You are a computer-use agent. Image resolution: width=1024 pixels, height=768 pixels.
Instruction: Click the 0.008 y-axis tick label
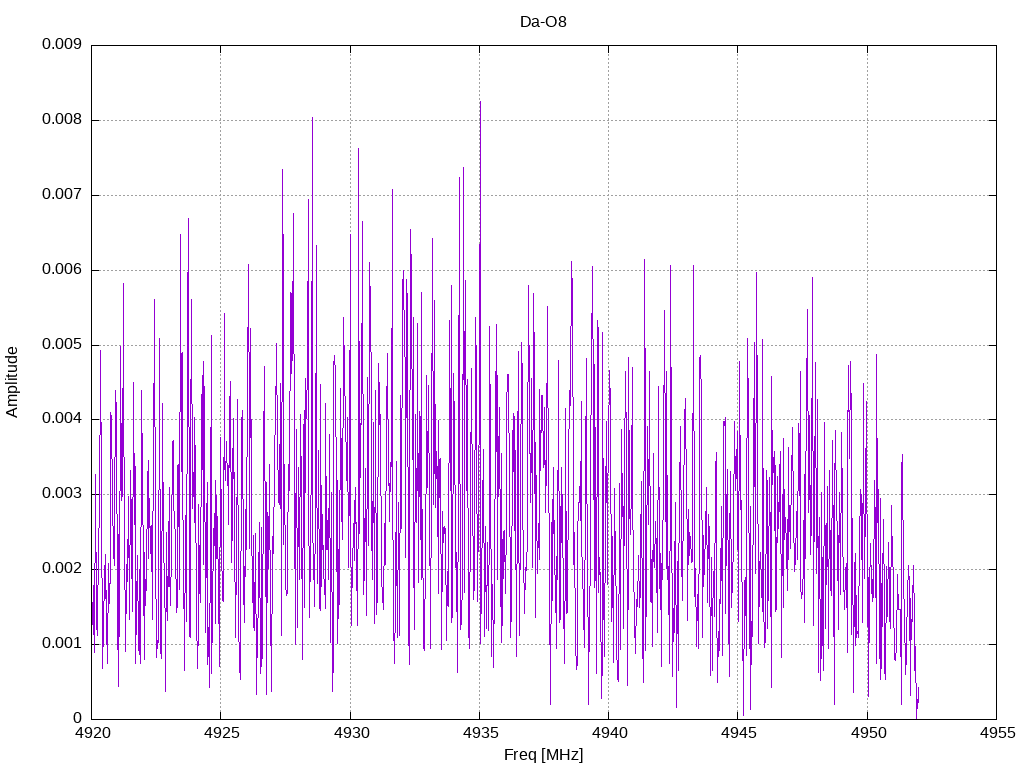click(62, 120)
